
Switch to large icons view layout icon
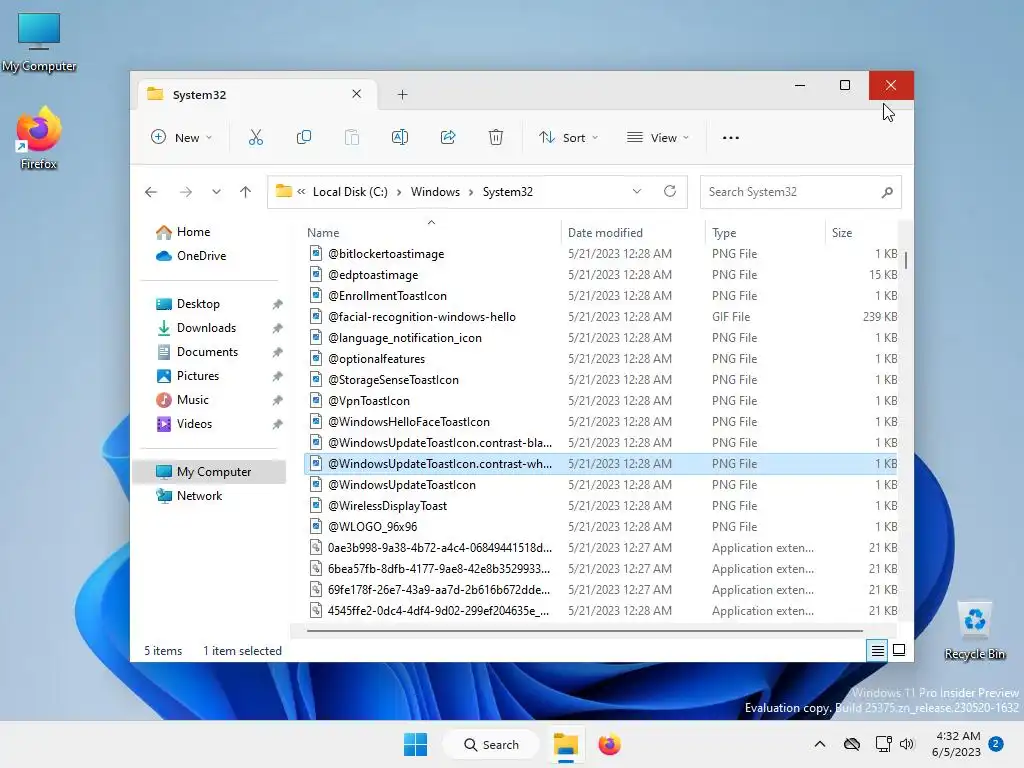pyautogui.click(x=899, y=650)
